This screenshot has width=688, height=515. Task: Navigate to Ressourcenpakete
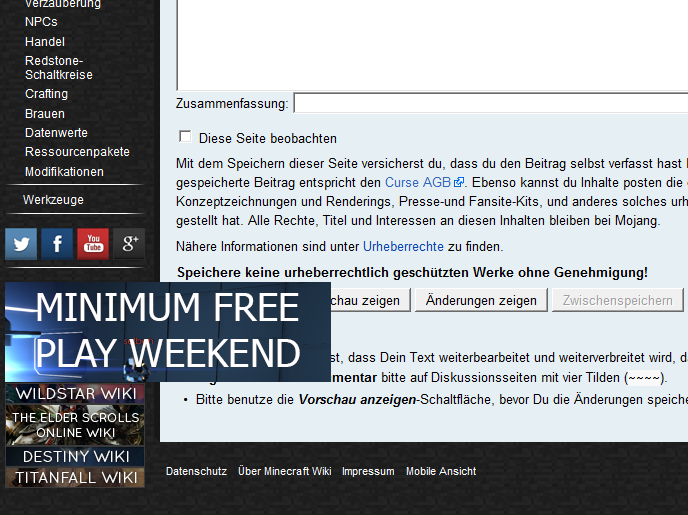77,152
